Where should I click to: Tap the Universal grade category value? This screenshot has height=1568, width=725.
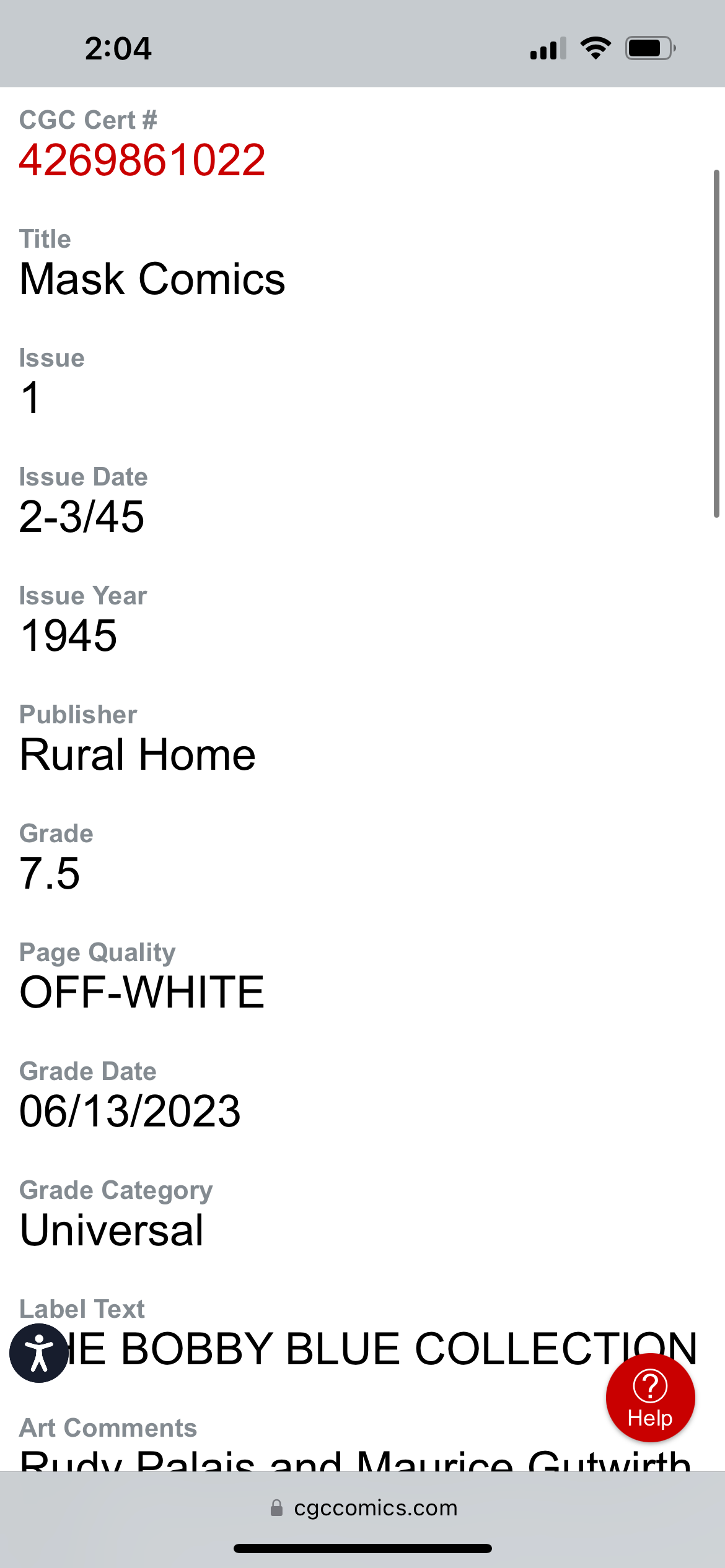[112, 1230]
